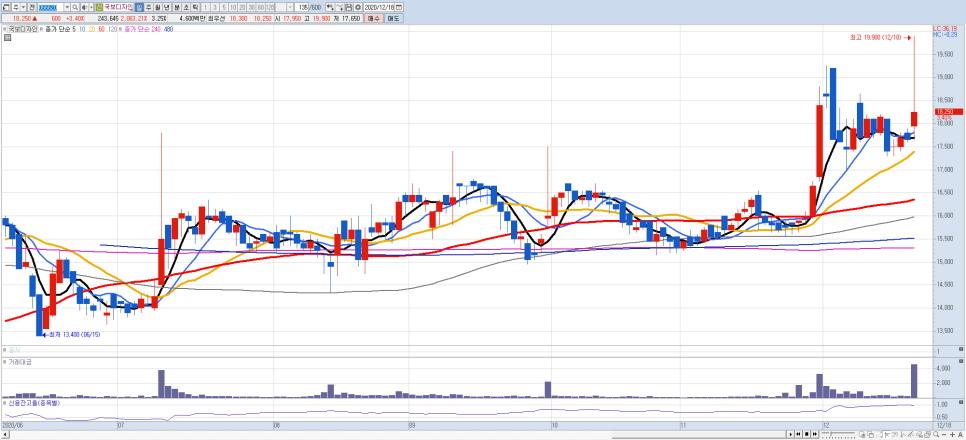This screenshot has width=966, height=440.
Task: Select the 틱 tick chart period
Action: click(195, 7)
